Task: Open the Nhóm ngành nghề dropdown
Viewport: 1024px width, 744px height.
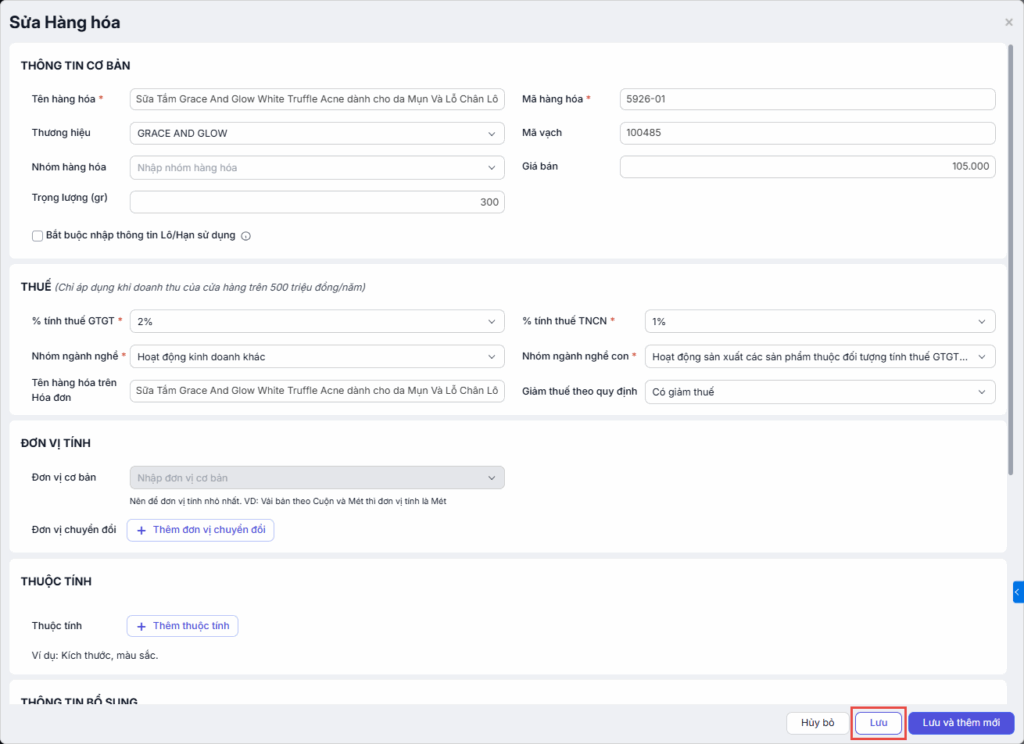Action: coord(317,357)
